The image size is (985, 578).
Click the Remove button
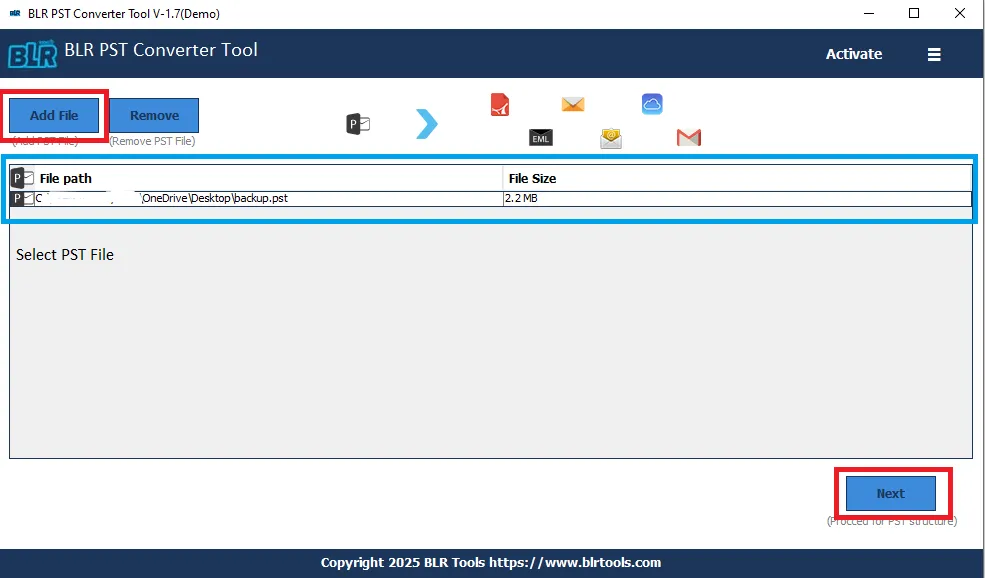[x=154, y=115]
